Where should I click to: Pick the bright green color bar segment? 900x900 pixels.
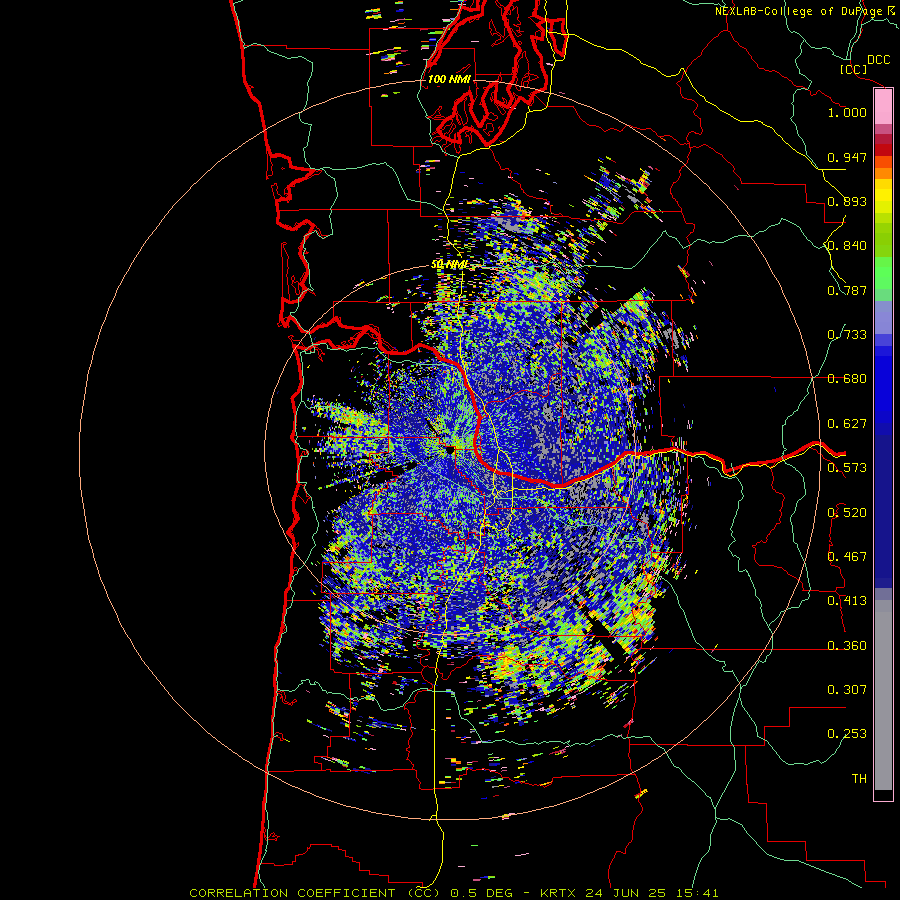(883, 273)
